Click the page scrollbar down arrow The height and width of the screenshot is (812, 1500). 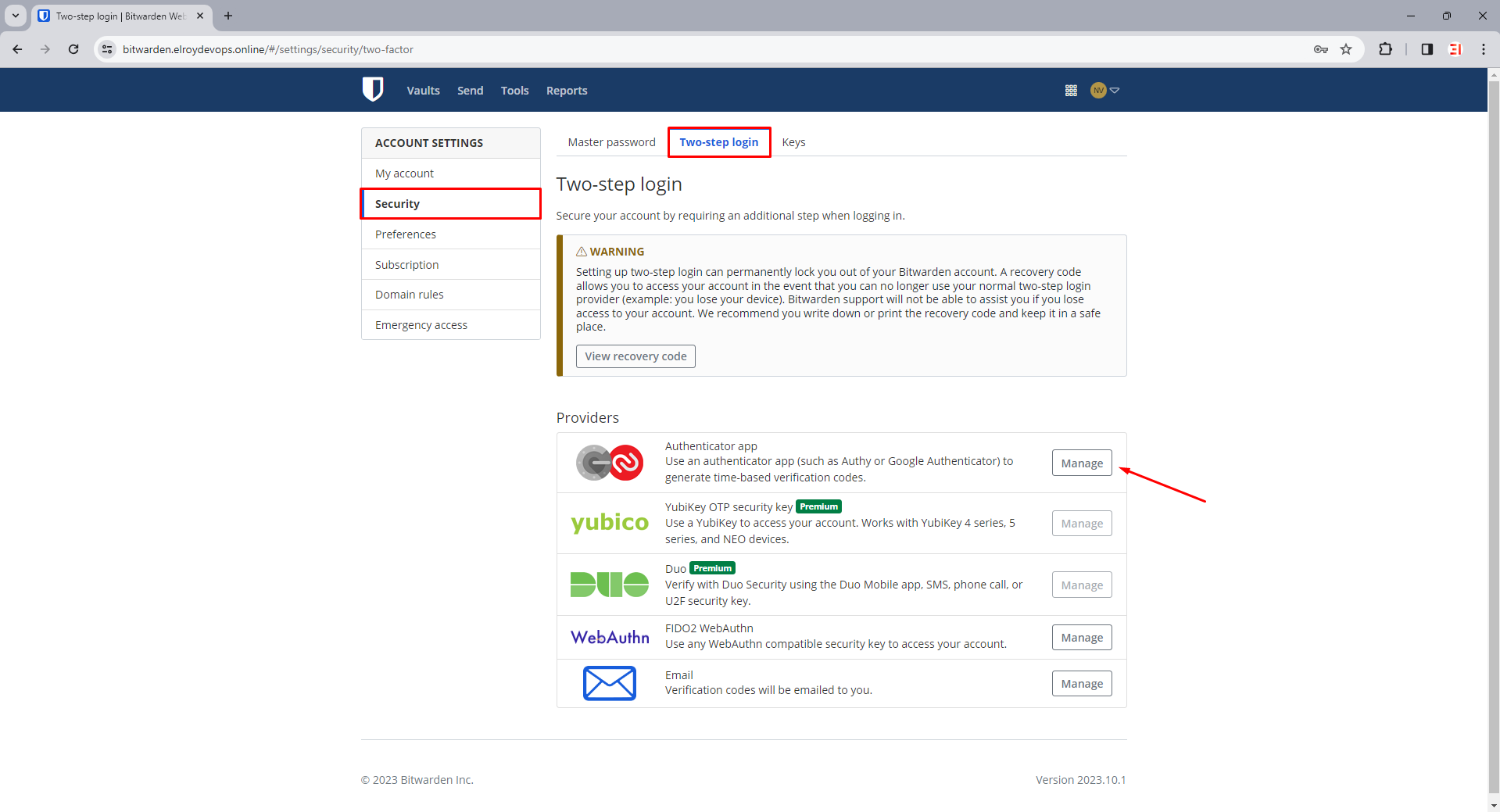click(x=1494, y=805)
